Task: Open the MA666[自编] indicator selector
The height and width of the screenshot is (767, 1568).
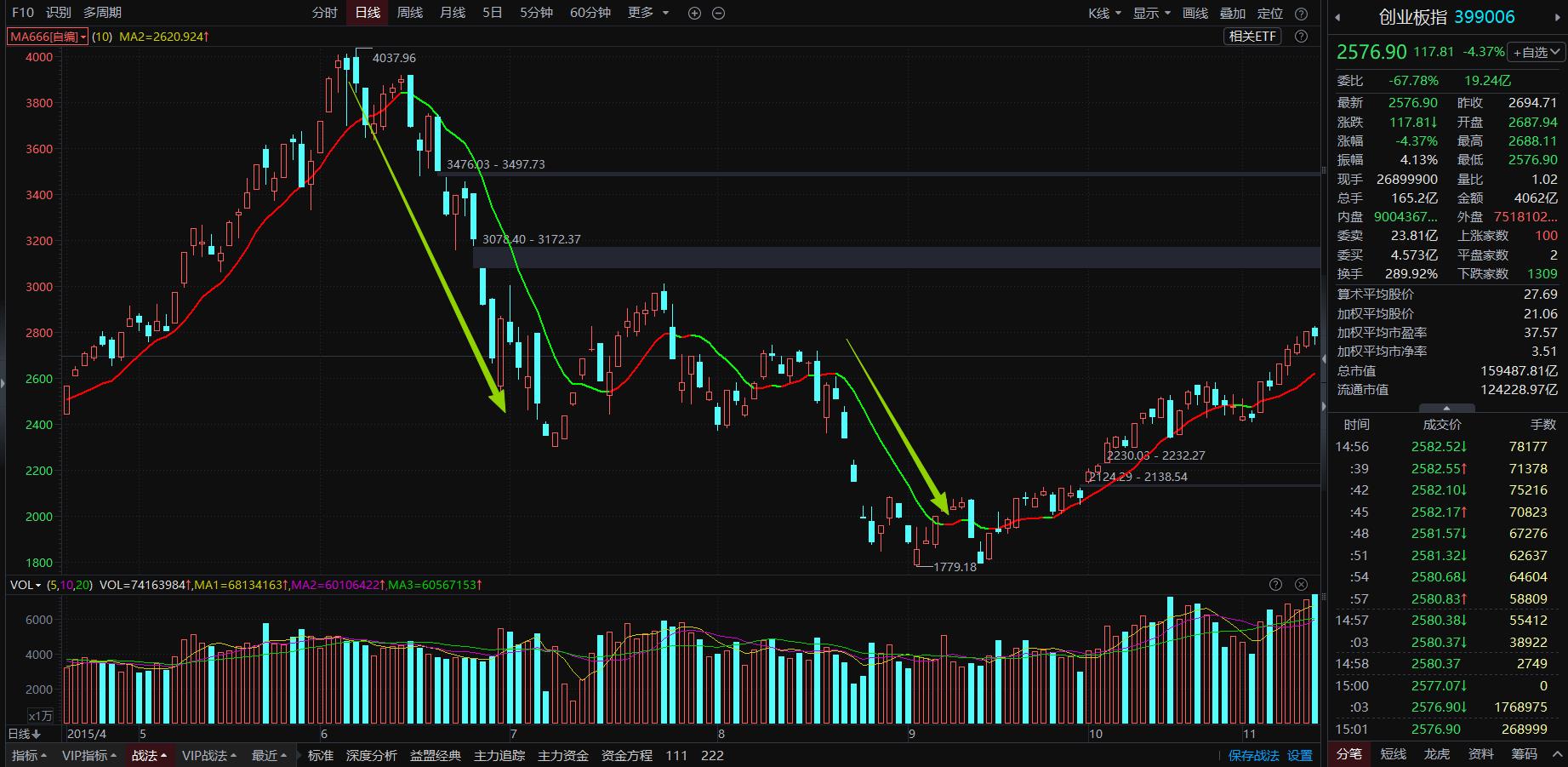Action: (x=48, y=37)
